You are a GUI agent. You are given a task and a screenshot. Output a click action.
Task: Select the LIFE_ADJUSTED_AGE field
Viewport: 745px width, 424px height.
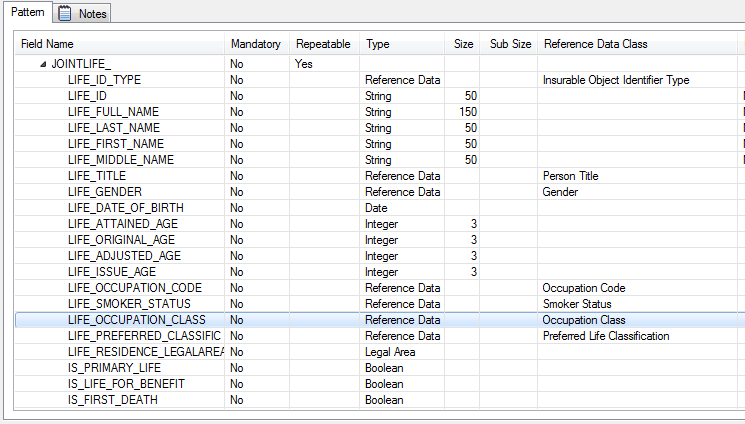click(124, 256)
